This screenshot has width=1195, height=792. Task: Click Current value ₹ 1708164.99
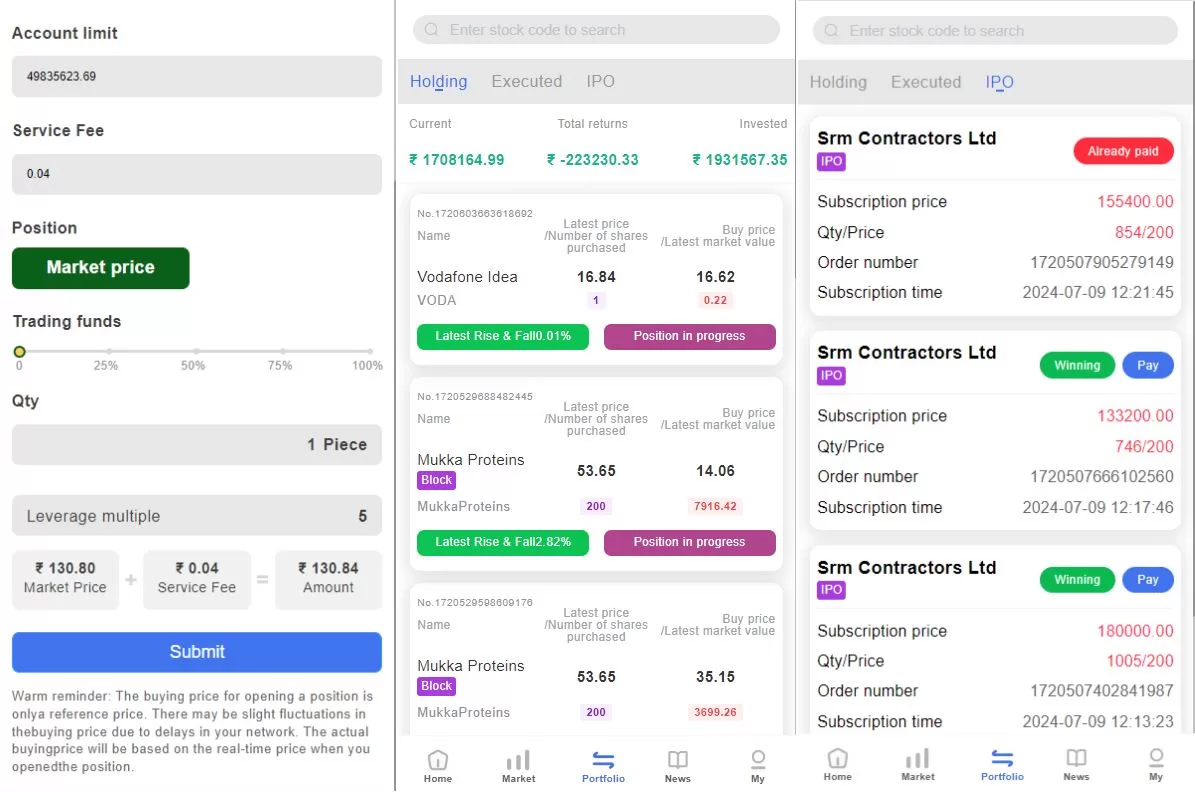457,160
